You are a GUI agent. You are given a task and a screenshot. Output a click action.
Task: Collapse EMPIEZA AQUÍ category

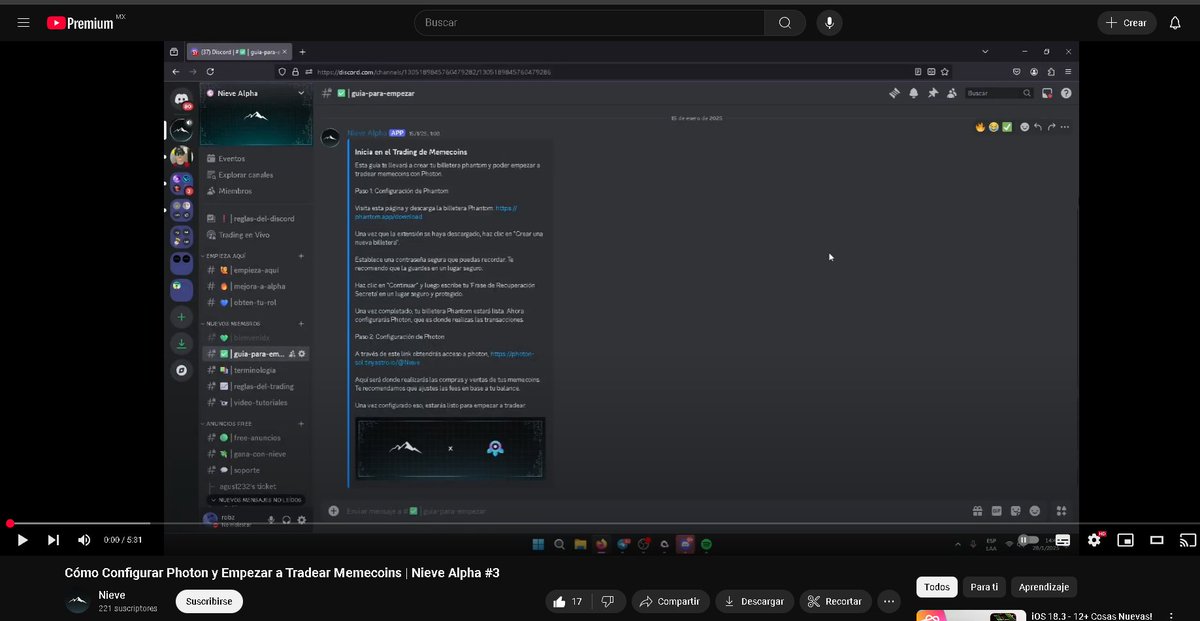(226, 256)
